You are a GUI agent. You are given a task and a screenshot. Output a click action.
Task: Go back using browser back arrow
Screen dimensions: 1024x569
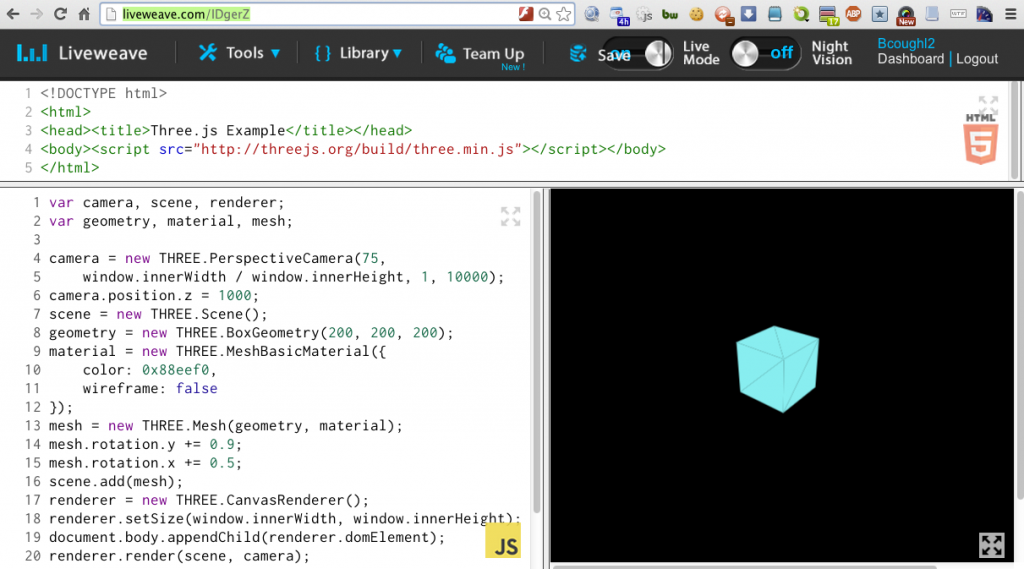coord(12,14)
